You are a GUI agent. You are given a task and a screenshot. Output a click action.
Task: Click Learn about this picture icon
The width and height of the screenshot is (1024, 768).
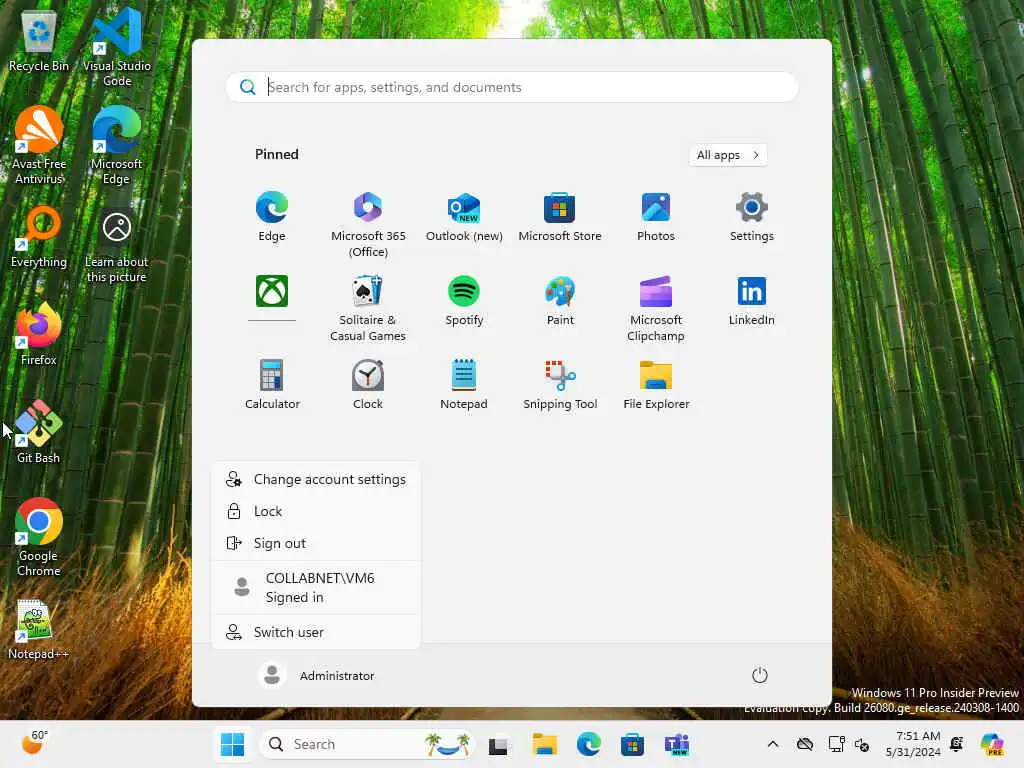[x=116, y=247]
